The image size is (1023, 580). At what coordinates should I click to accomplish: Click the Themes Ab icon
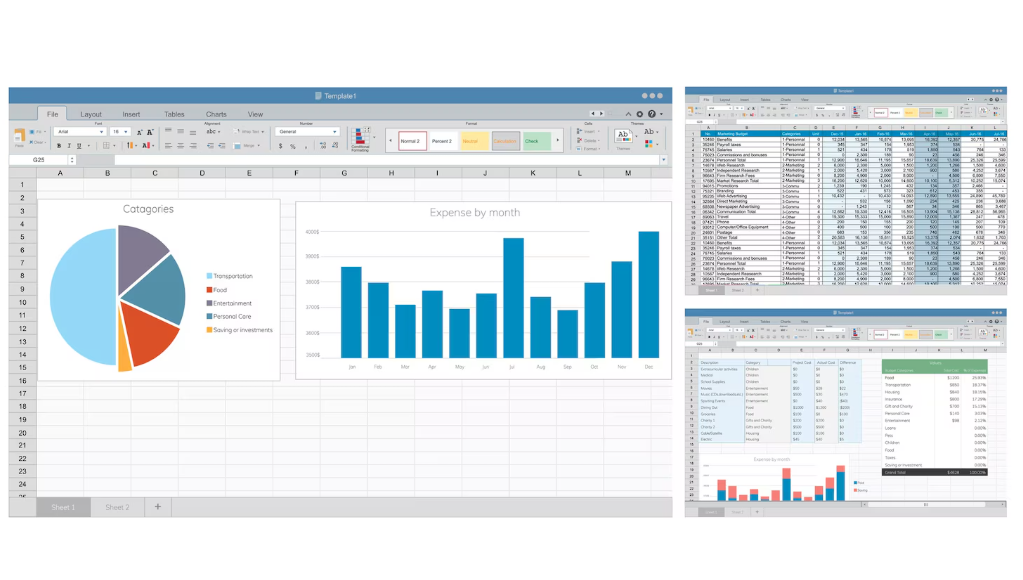[x=623, y=135]
